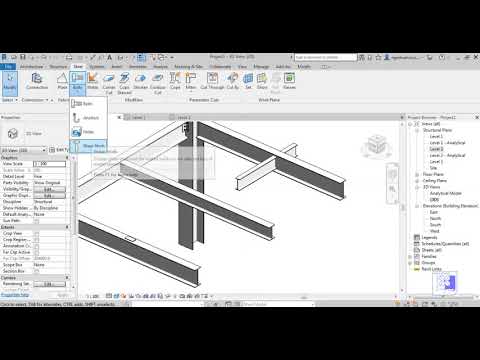Click Edit for Graphic Display Options

(x=49, y=196)
